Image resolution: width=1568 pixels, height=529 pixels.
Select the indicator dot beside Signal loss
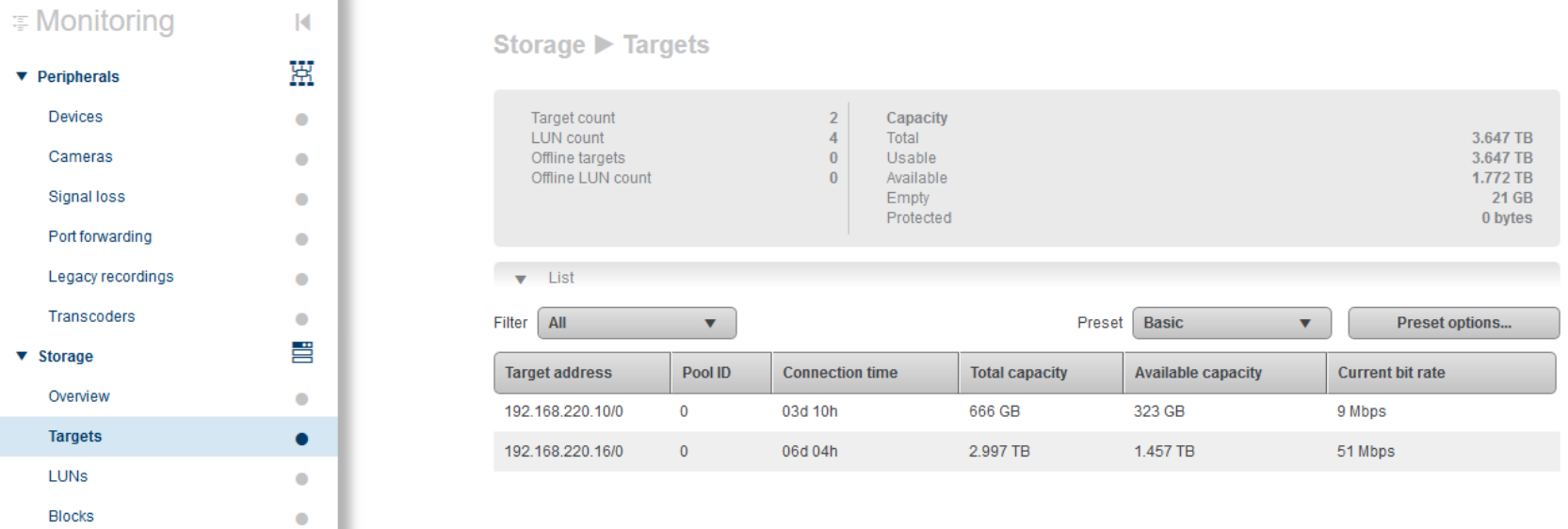click(x=301, y=200)
